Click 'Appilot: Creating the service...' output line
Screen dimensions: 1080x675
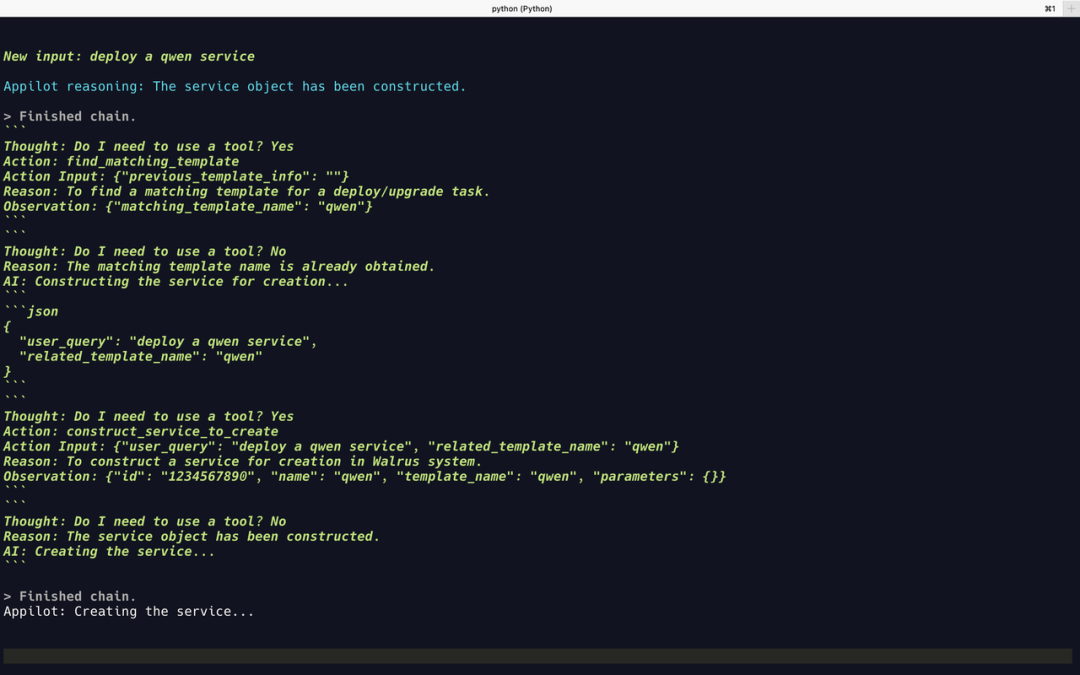pos(129,612)
